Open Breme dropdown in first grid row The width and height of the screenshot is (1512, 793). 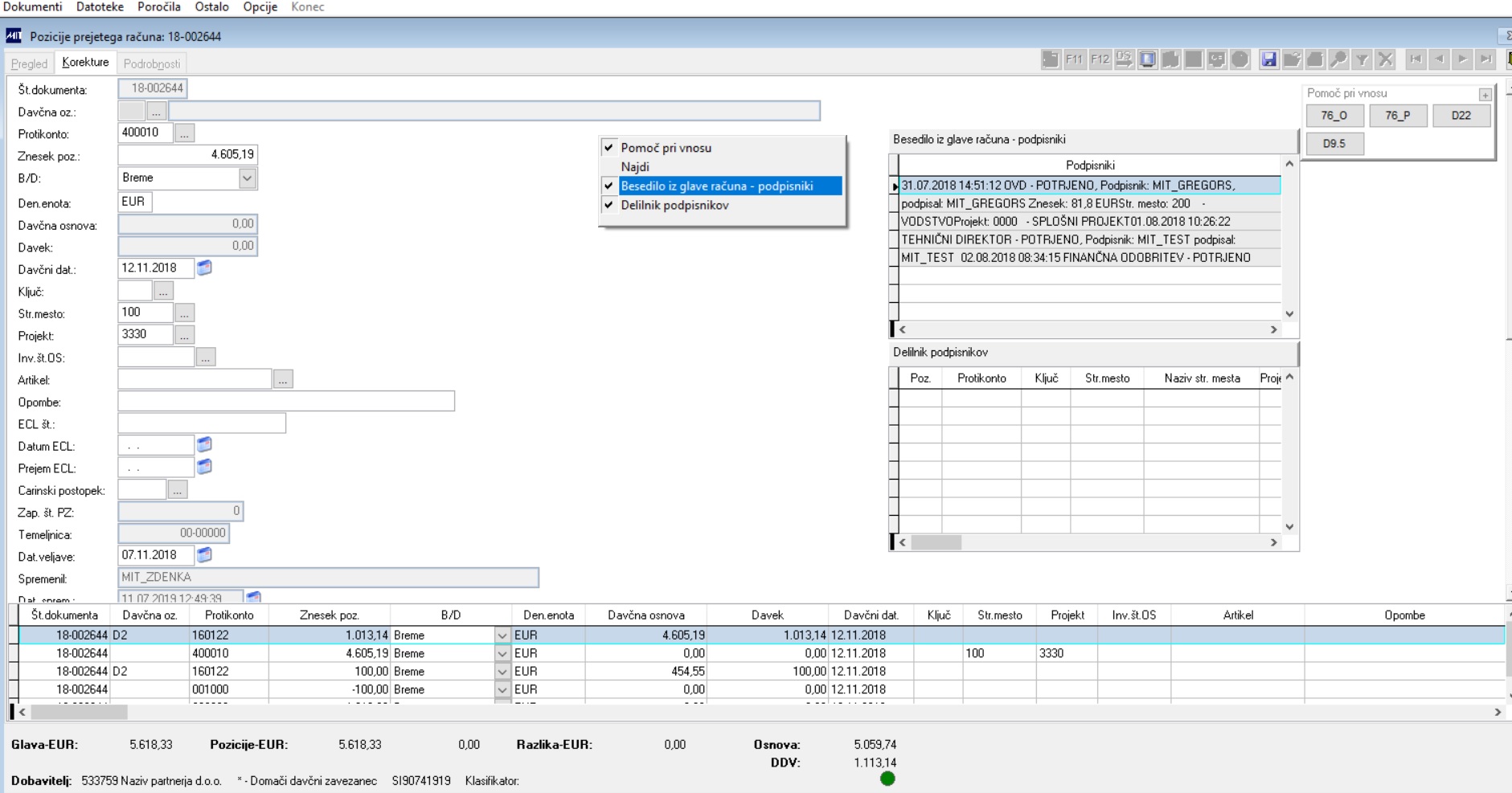502,635
